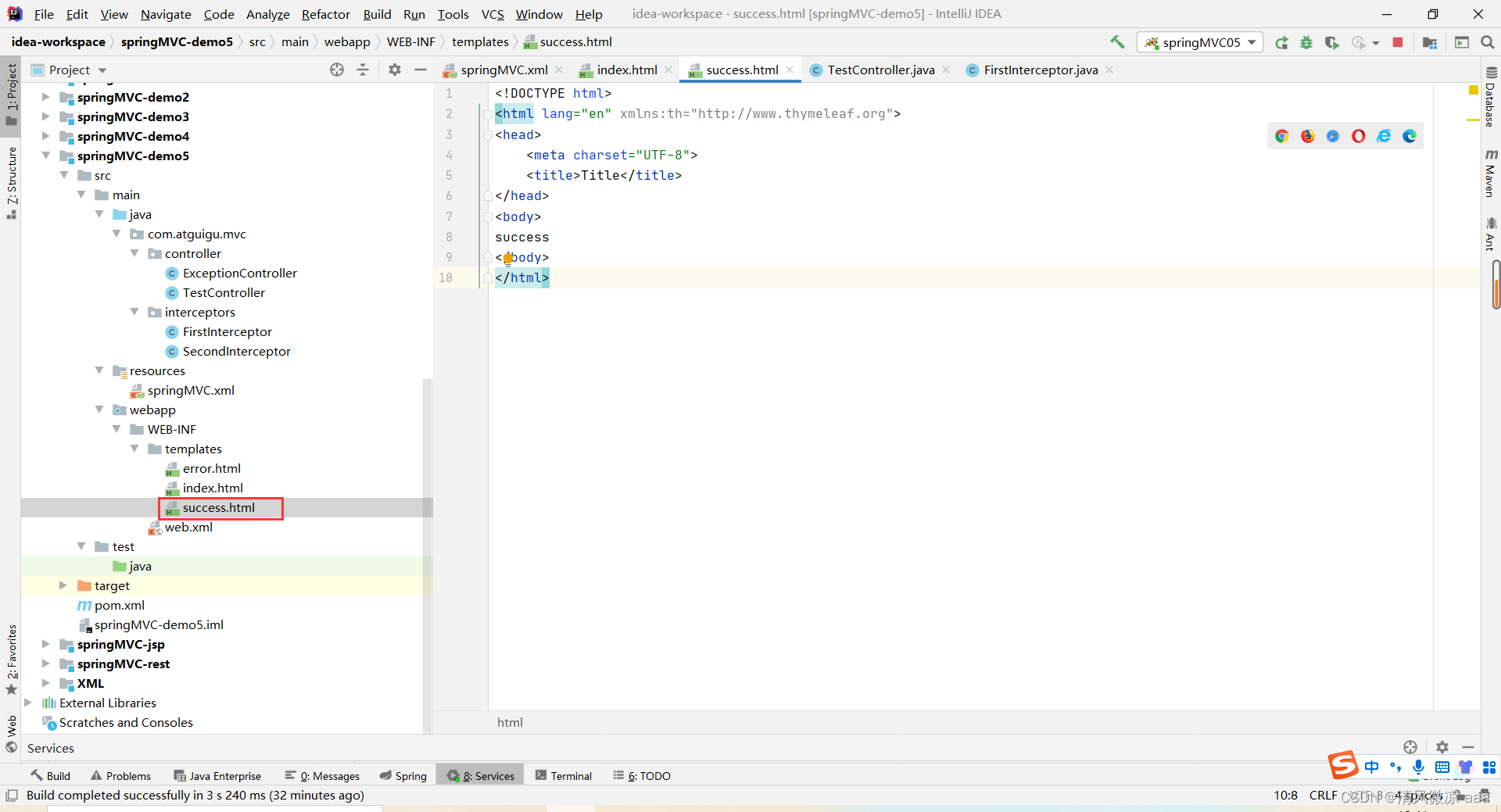Click Collapse All icon in Project panel
Screen dimensions: 1501x812
363,70
